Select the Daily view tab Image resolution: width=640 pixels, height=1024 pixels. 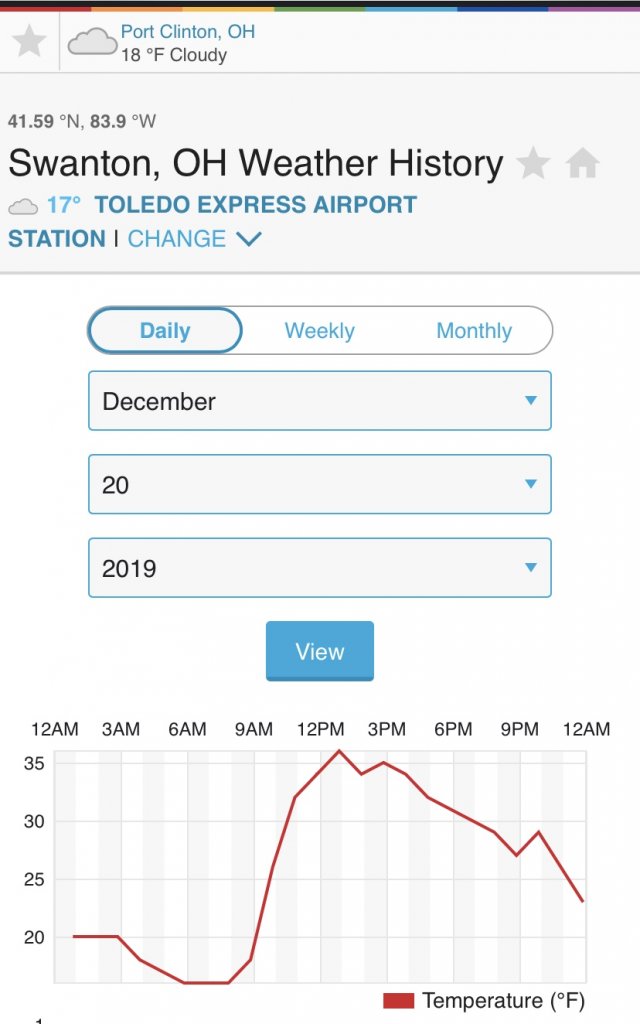[x=165, y=331]
